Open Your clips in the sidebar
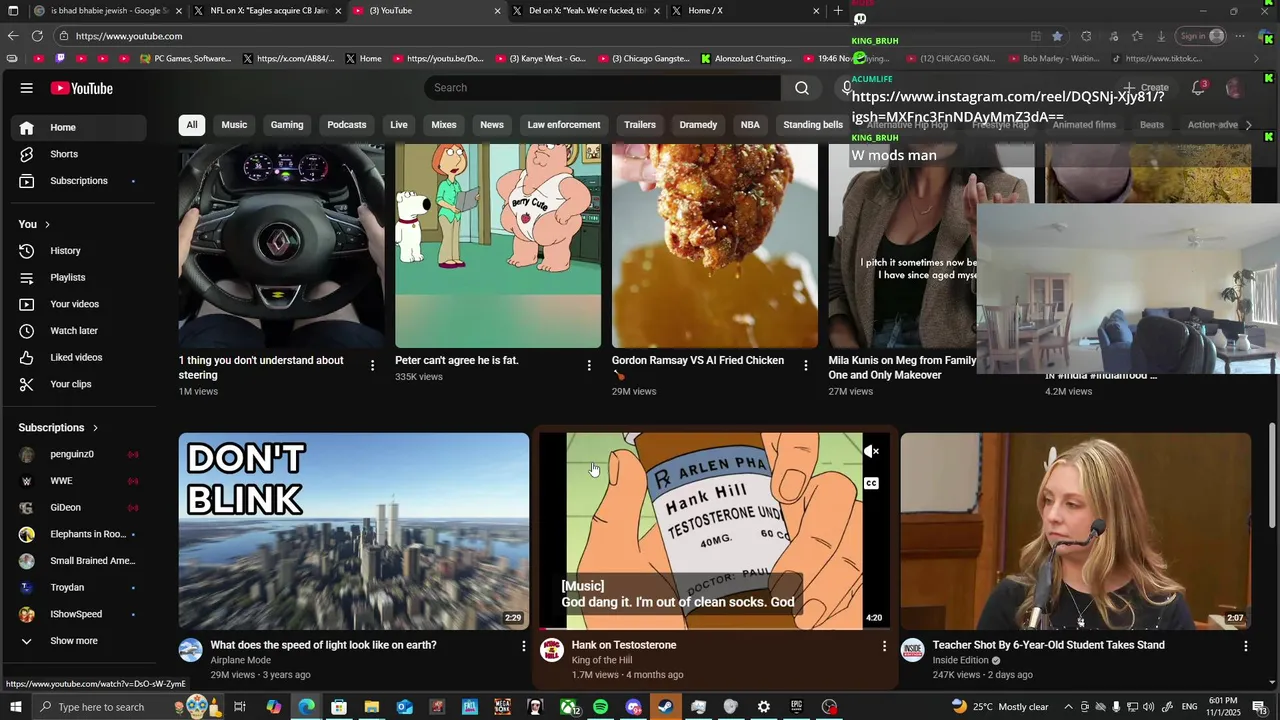Image resolution: width=1280 pixels, height=720 pixels. [x=78, y=384]
